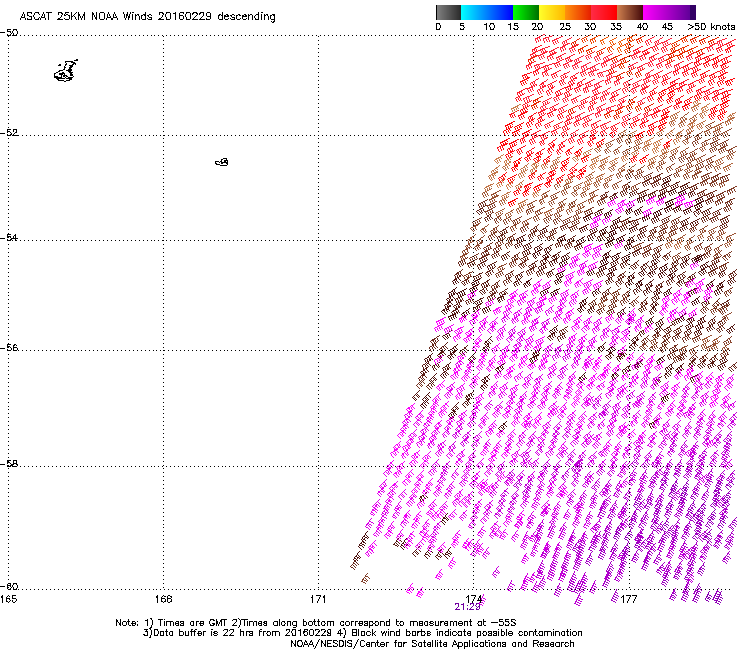Click the red 30-35 knots legend segment

point(604,12)
